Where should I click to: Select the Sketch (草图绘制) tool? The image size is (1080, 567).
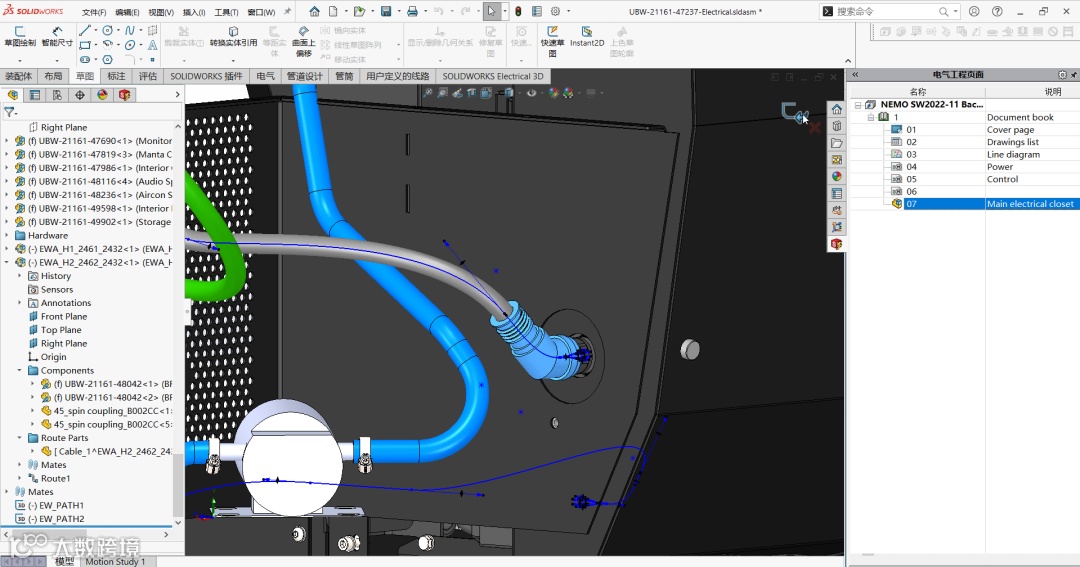pos(19,36)
